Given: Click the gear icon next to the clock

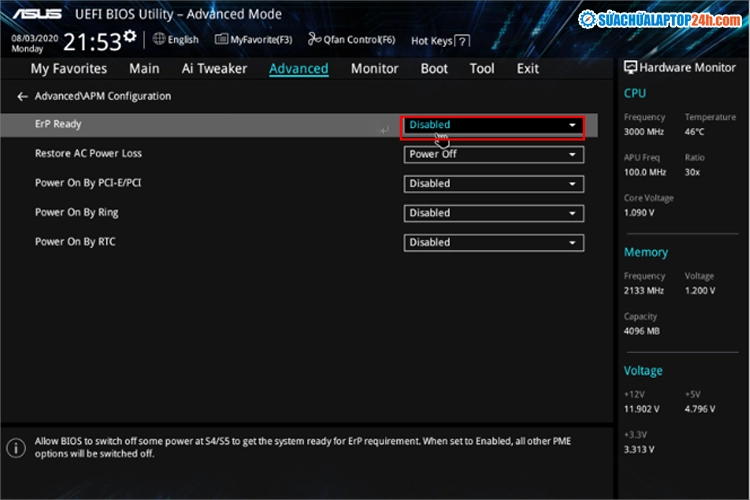Looking at the screenshot, I should 130,36.
